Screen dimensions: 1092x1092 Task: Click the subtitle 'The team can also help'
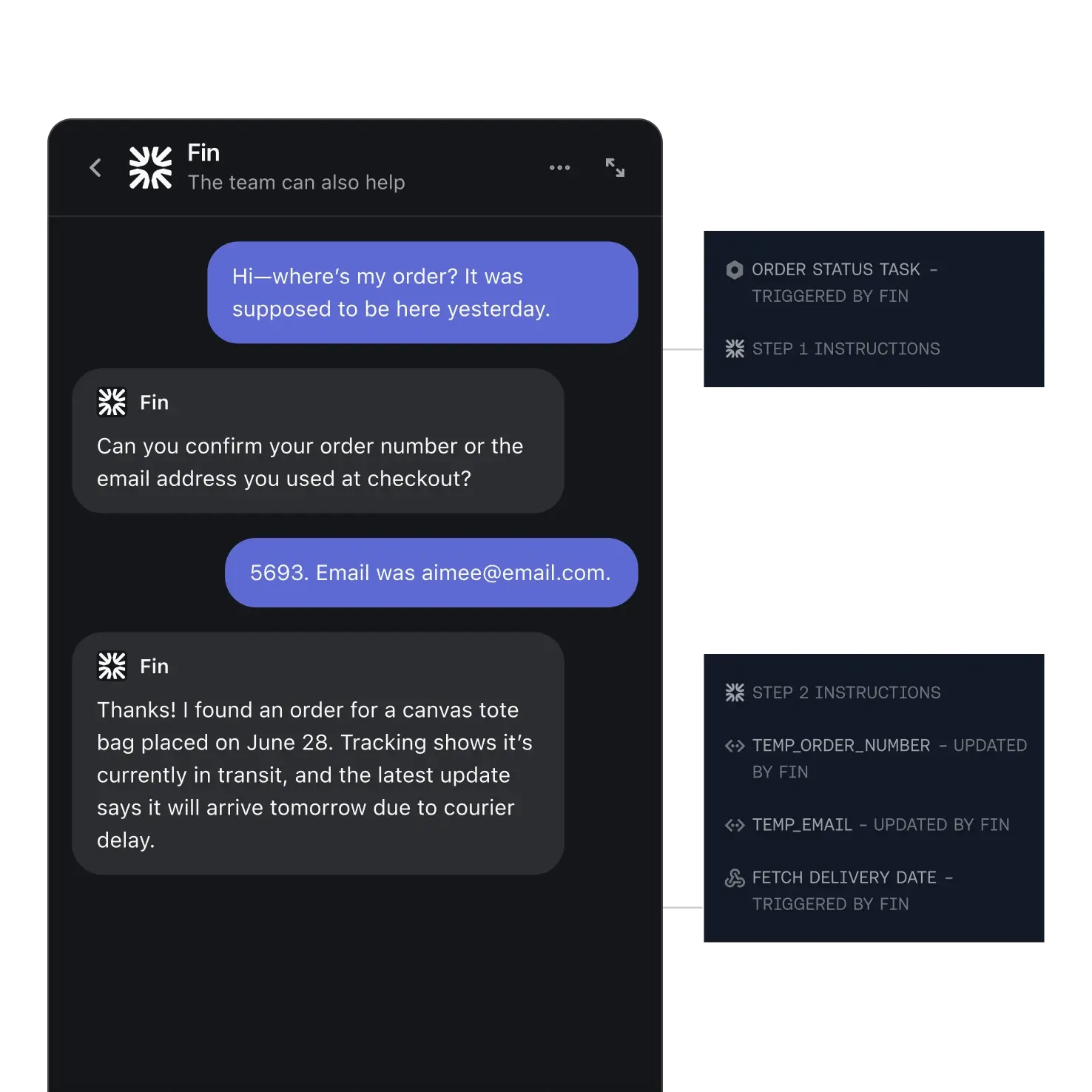pyautogui.click(x=296, y=182)
